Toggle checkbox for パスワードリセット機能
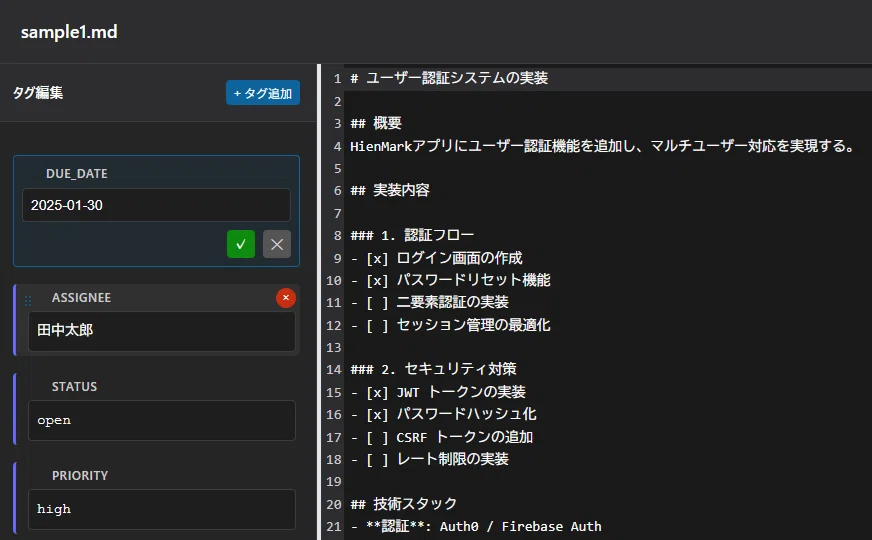This screenshot has height=540, width=872. [x=377, y=281]
